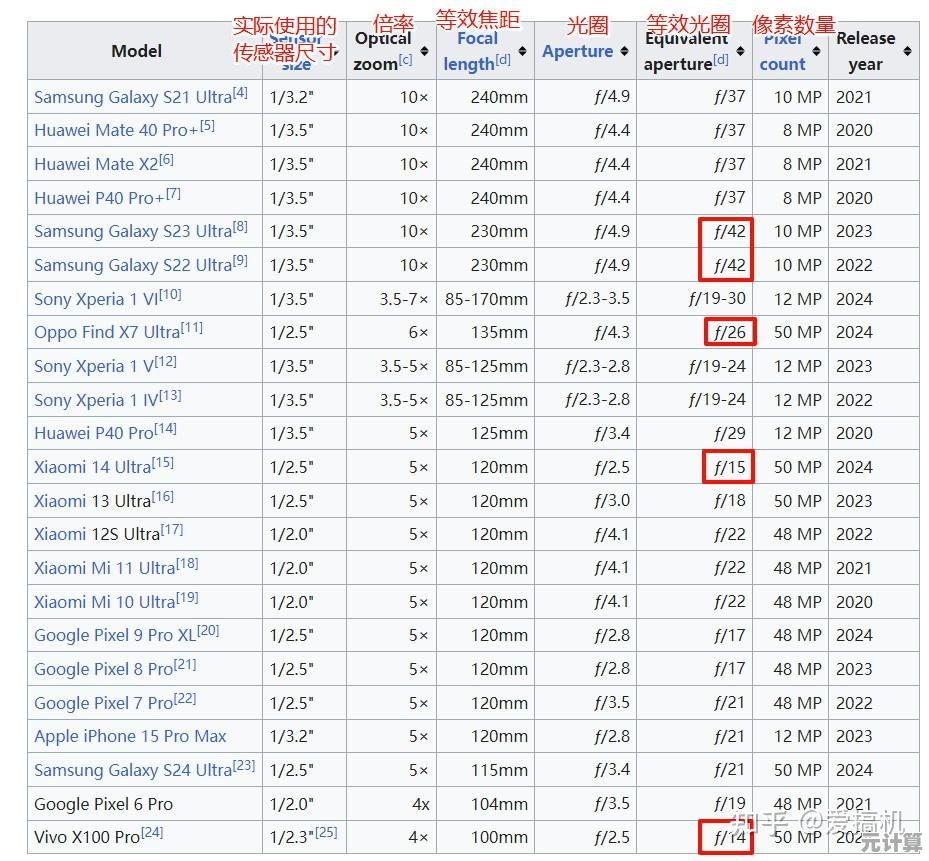Sort by Release year using header arrows
The height and width of the screenshot is (861, 929).
point(907,51)
